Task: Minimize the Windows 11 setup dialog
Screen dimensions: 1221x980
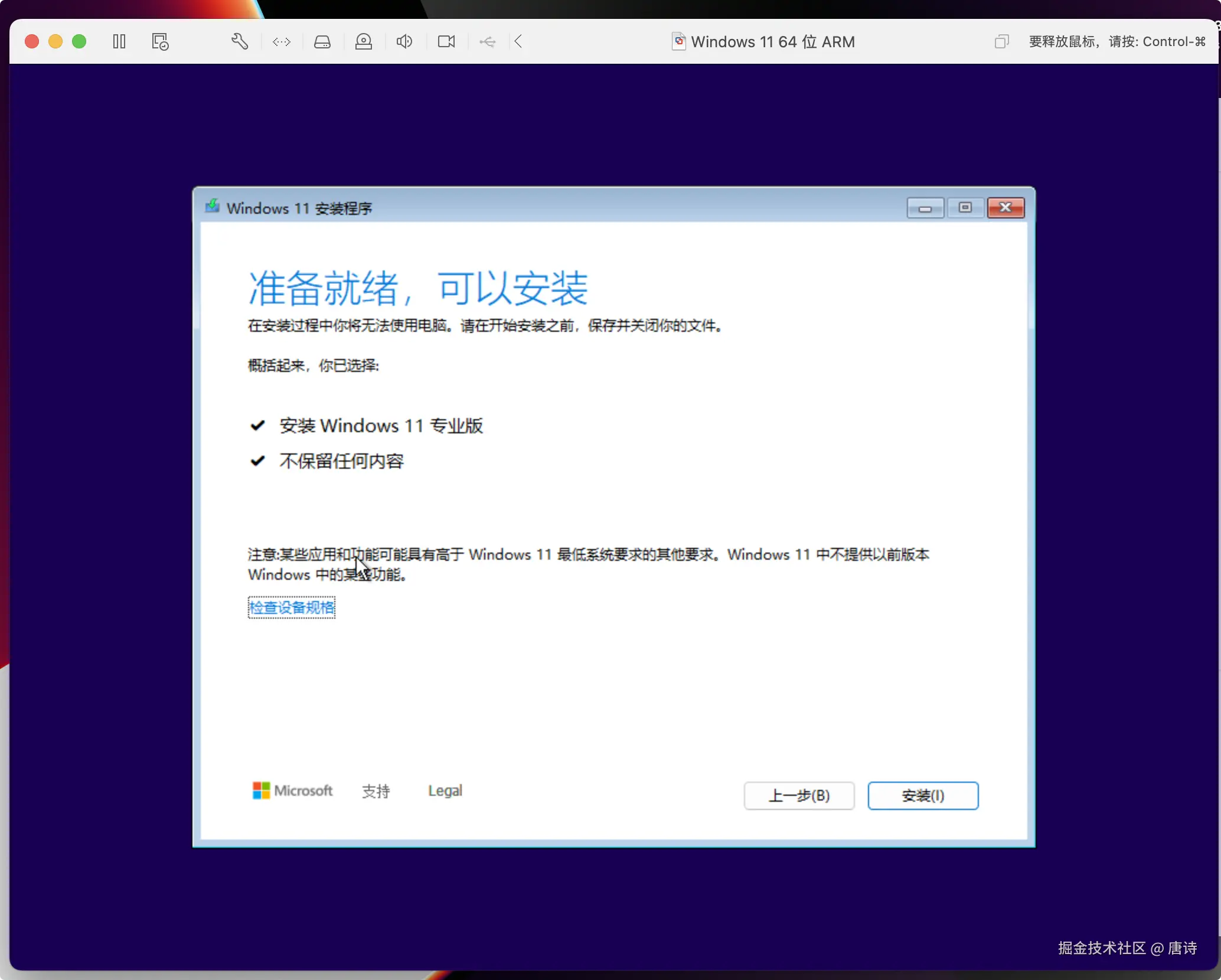Action: point(925,208)
